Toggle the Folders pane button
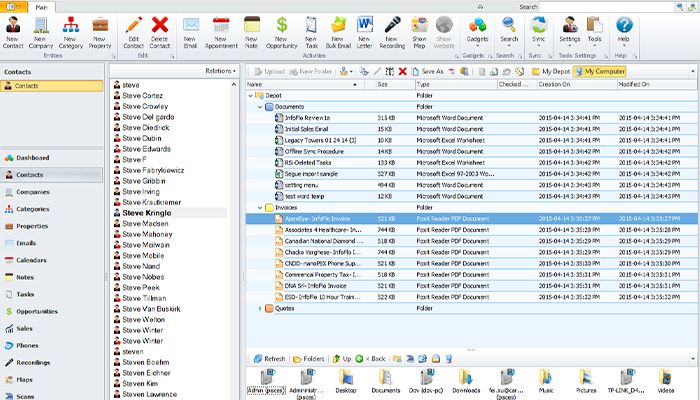 [309, 358]
